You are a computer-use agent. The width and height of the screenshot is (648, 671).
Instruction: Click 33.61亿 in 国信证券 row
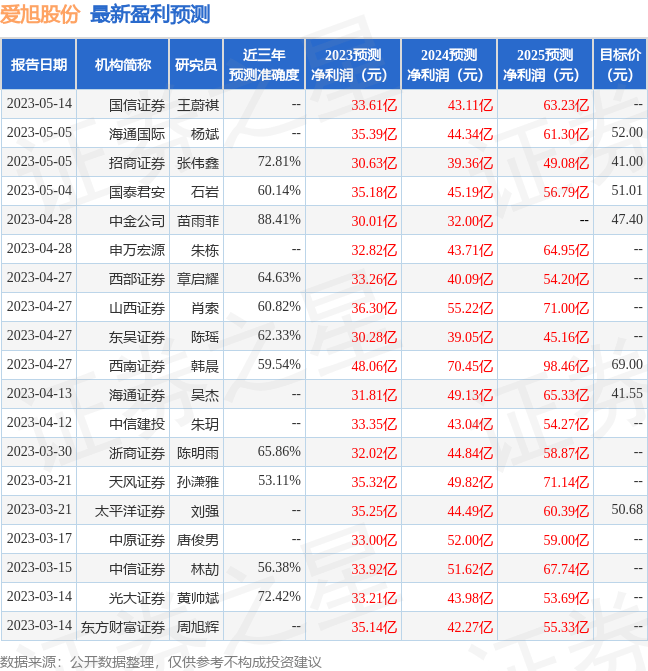(374, 105)
